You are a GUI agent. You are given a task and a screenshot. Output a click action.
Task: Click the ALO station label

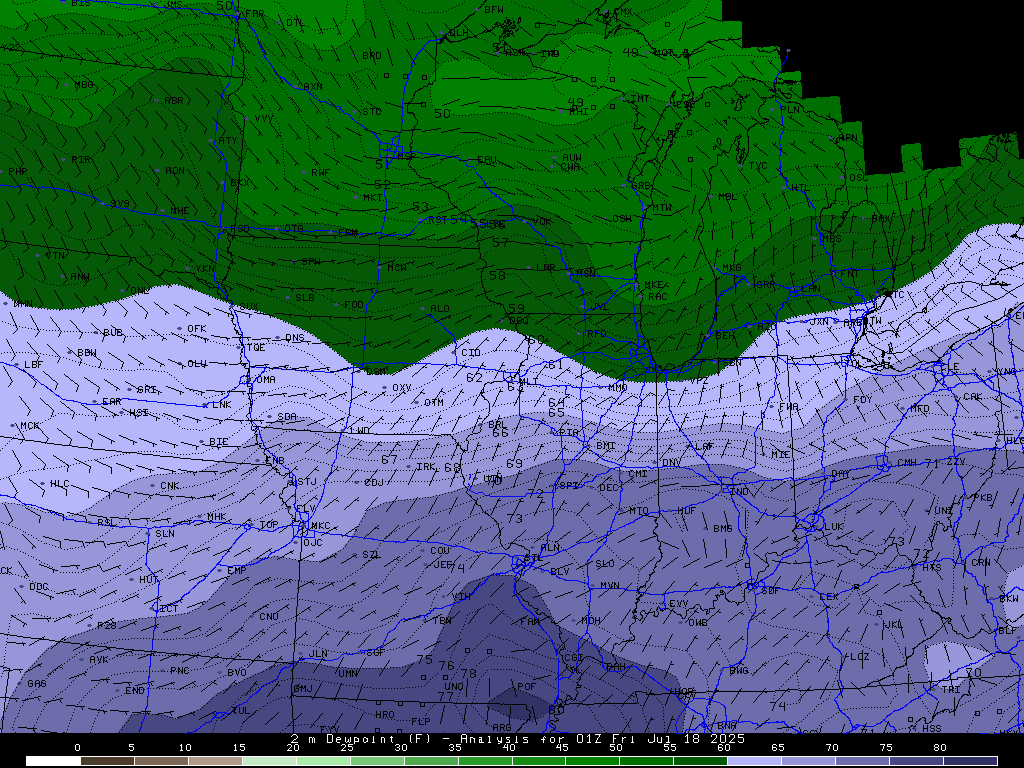(x=440, y=309)
